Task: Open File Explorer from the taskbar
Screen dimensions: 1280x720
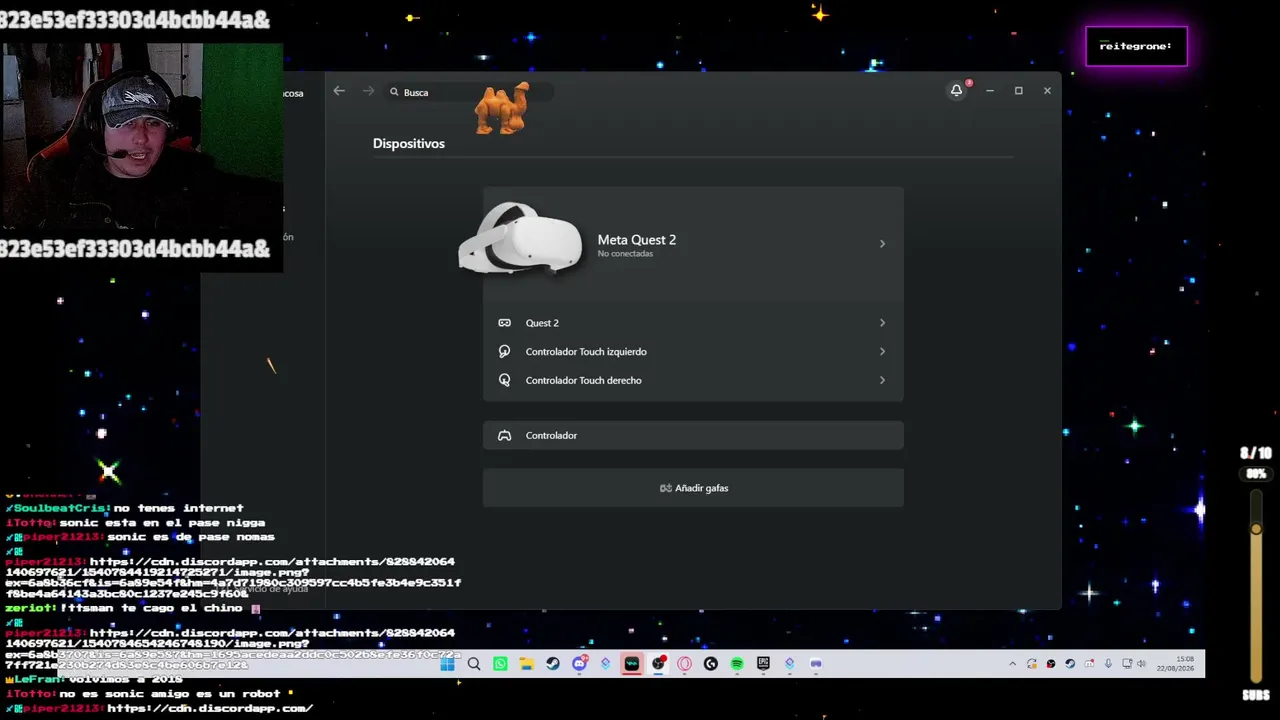Action: 526,663
